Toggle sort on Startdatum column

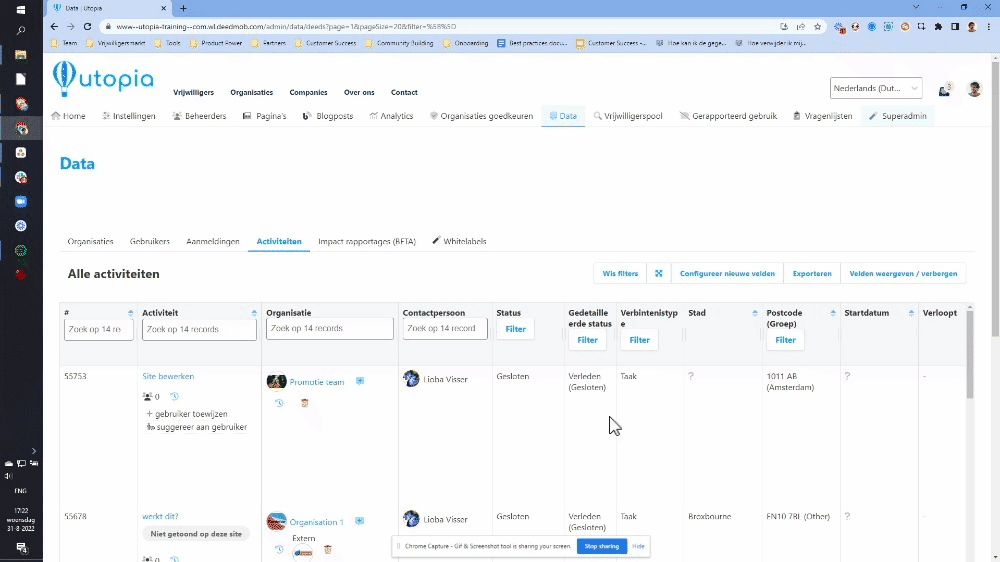tap(911, 313)
